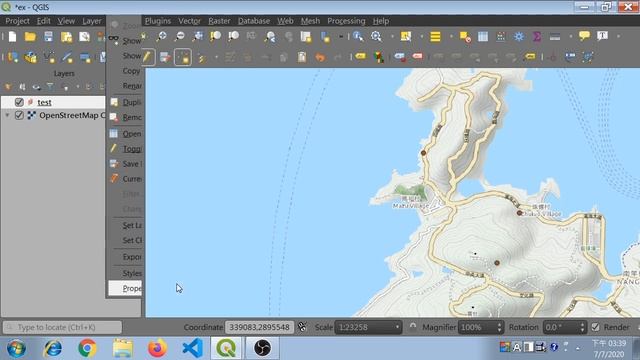Open the Layer menu
640x360 pixels.
point(92,21)
